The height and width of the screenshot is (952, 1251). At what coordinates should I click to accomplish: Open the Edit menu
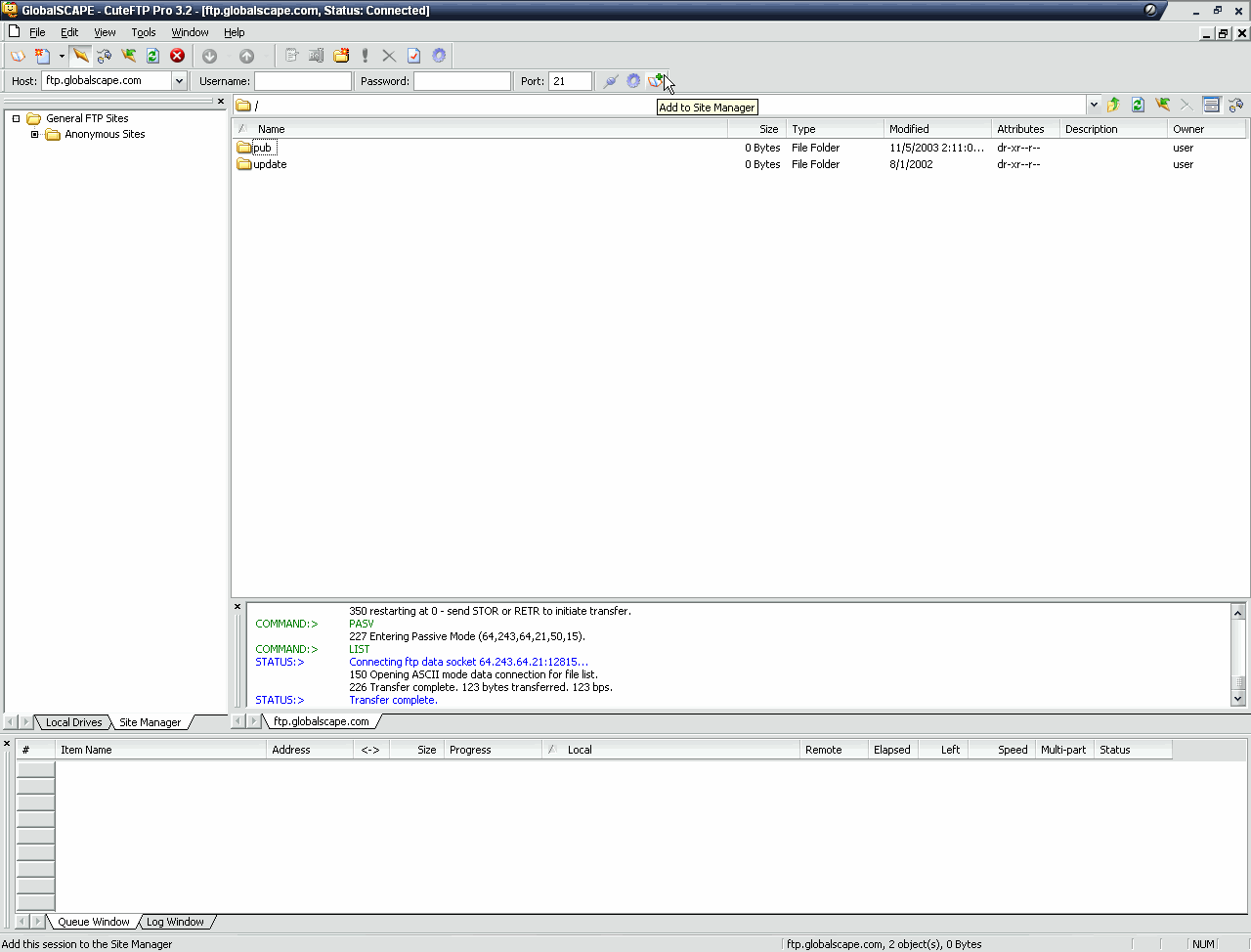pyautogui.click(x=69, y=32)
